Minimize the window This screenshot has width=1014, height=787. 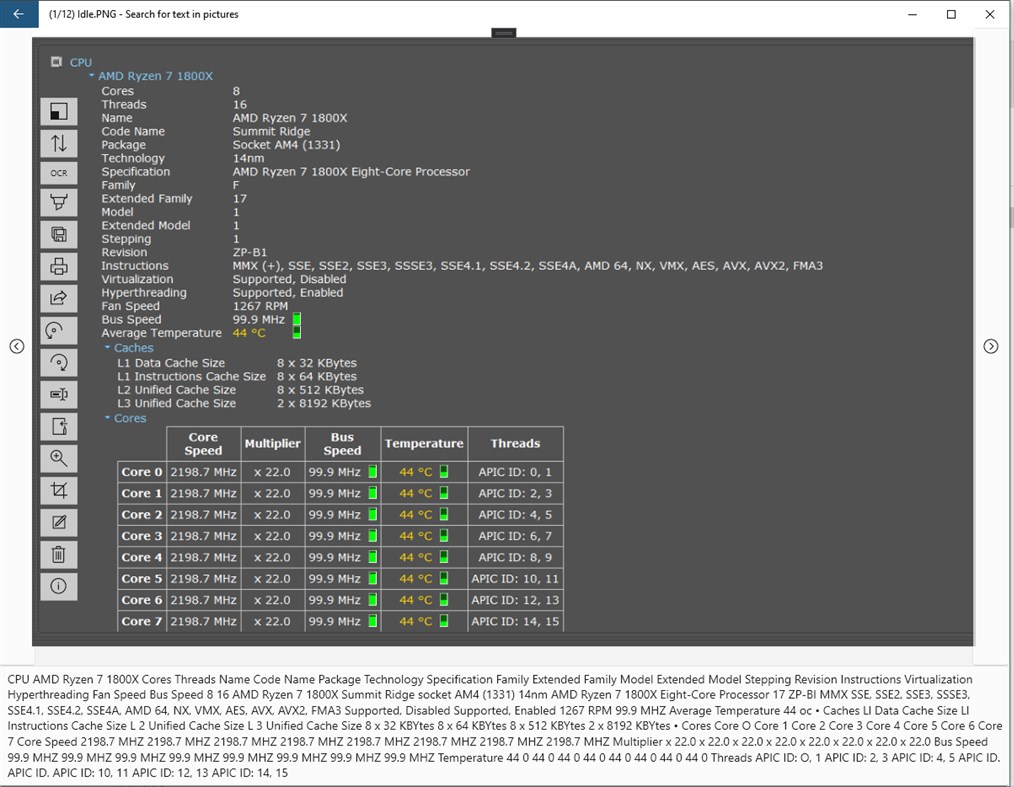click(x=912, y=14)
